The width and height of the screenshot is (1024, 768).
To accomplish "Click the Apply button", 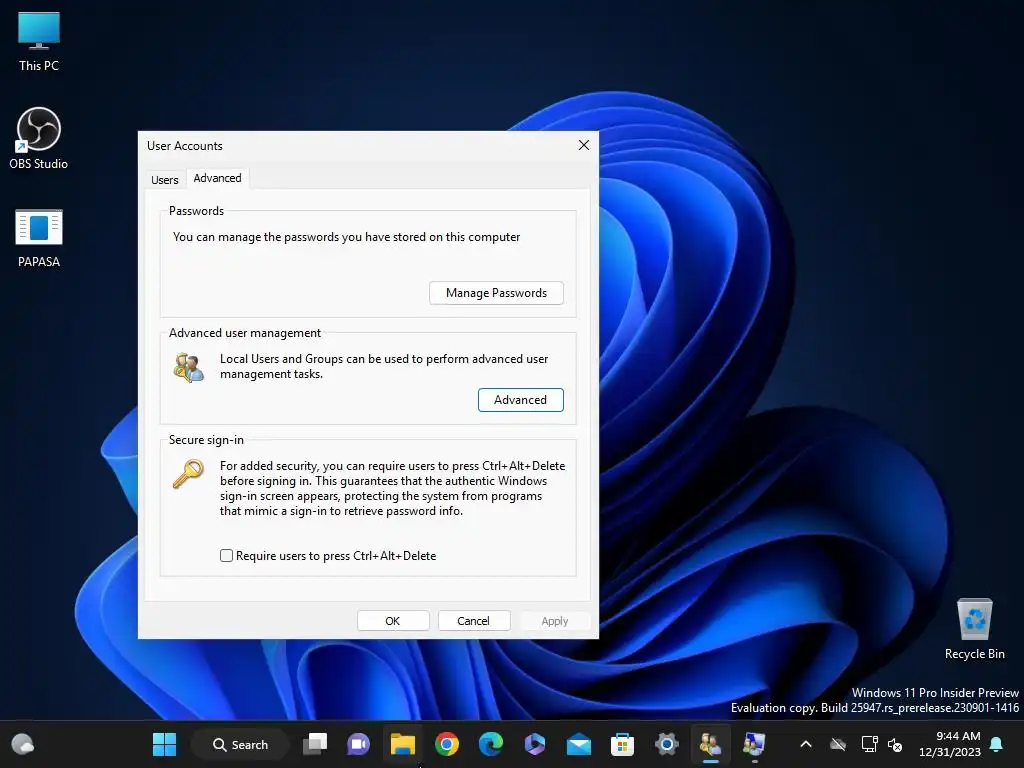I will [x=554, y=621].
